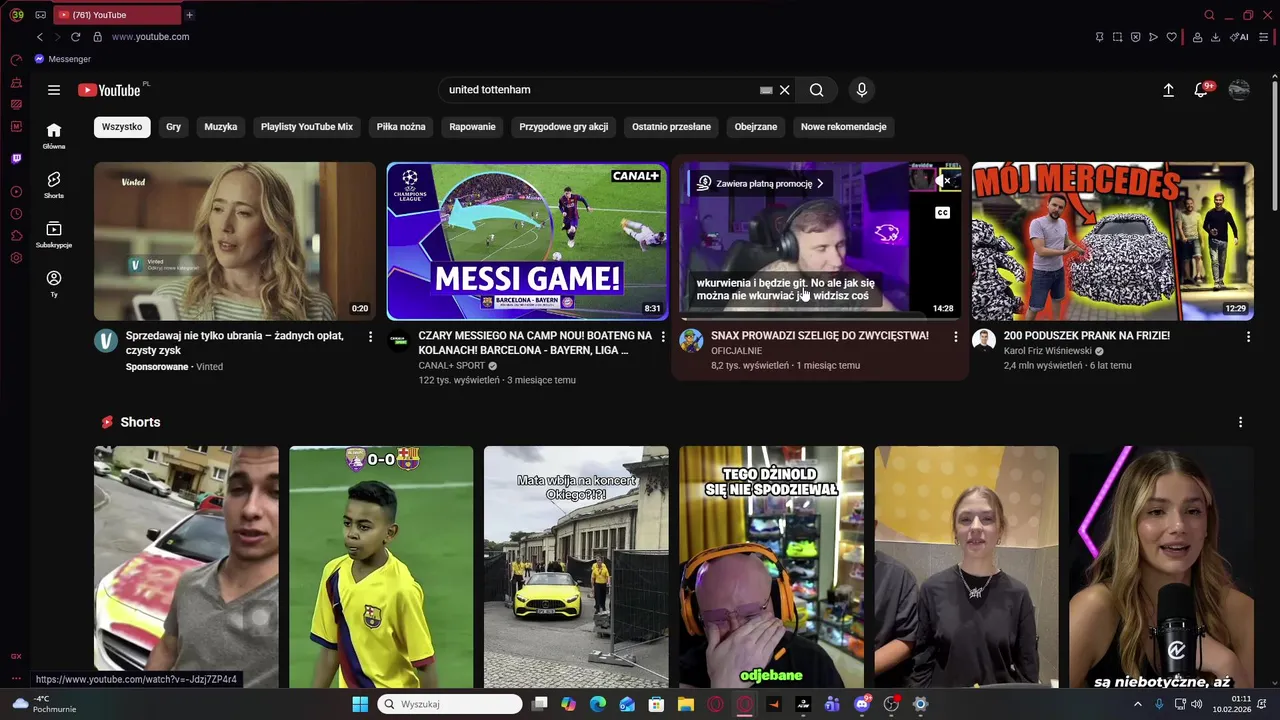Select the Nowe rekomendacje chip
Screen dimensions: 1280x720
pyautogui.click(x=844, y=127)
